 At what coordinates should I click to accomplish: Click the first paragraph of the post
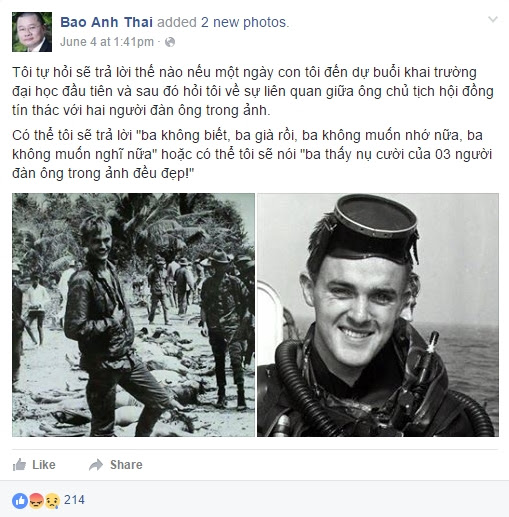pos(253,91)
